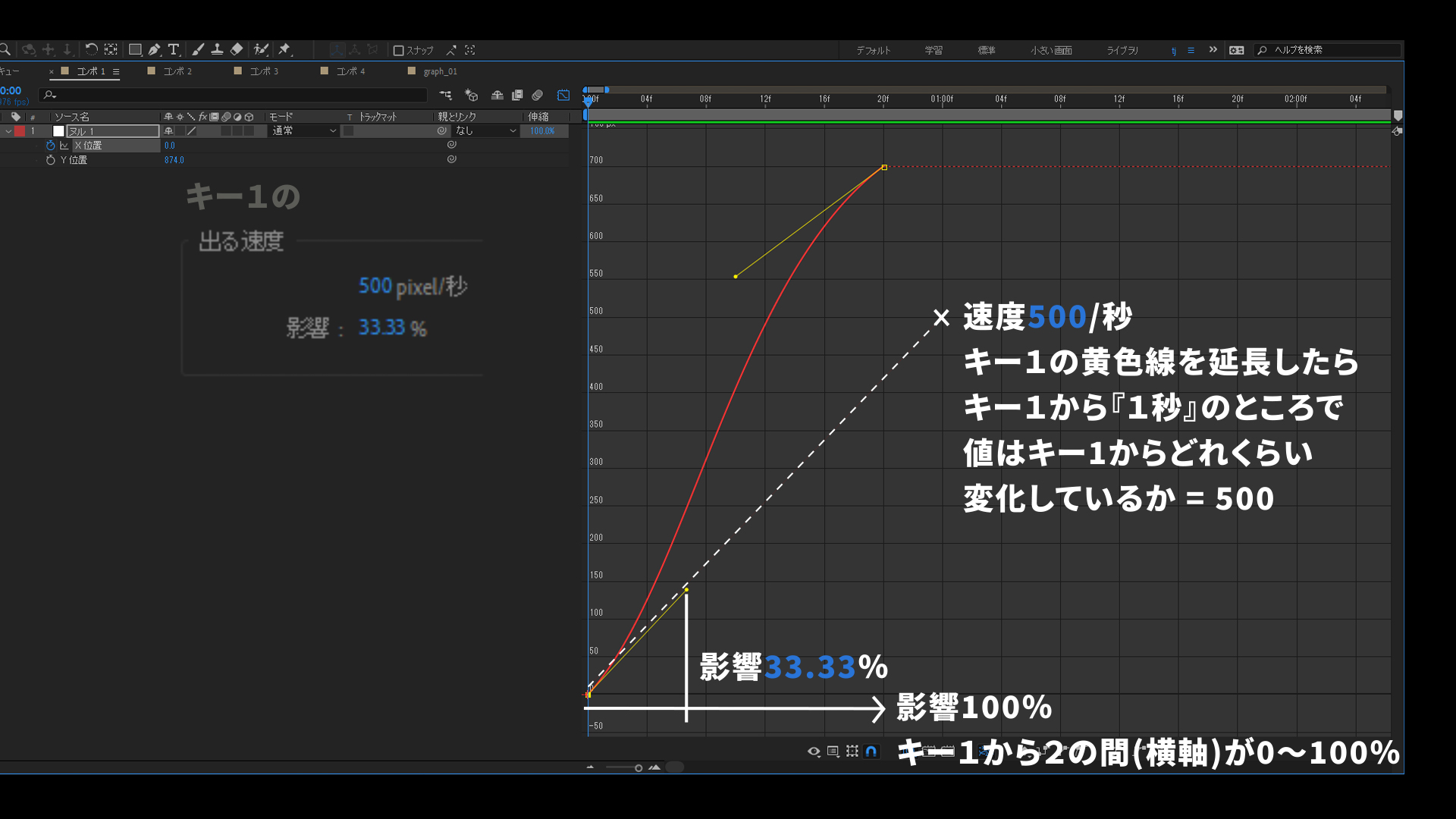The image size is (1456, 819).
Task: Collapse the ヌル 1 layer properties
Action: tap(8, 131)
